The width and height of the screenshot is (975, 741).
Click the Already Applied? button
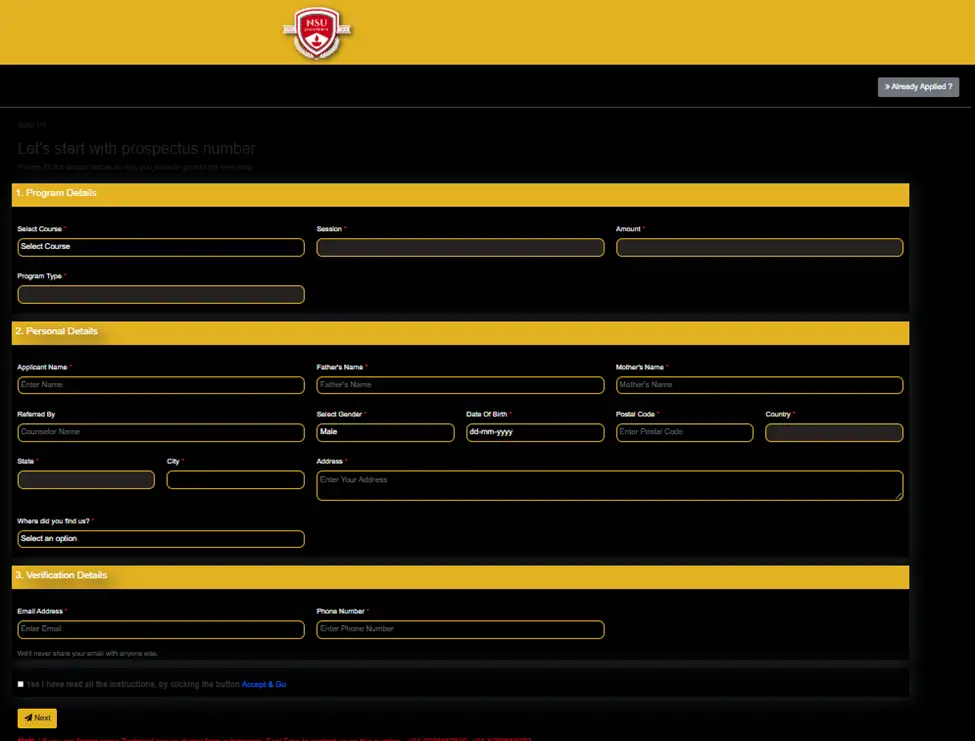[x=918, y=87]
